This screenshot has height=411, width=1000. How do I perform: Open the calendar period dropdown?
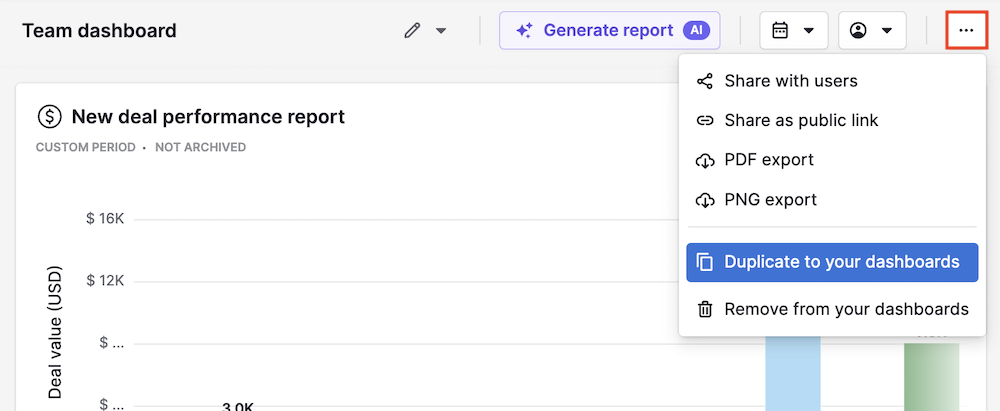click(793, 30)
